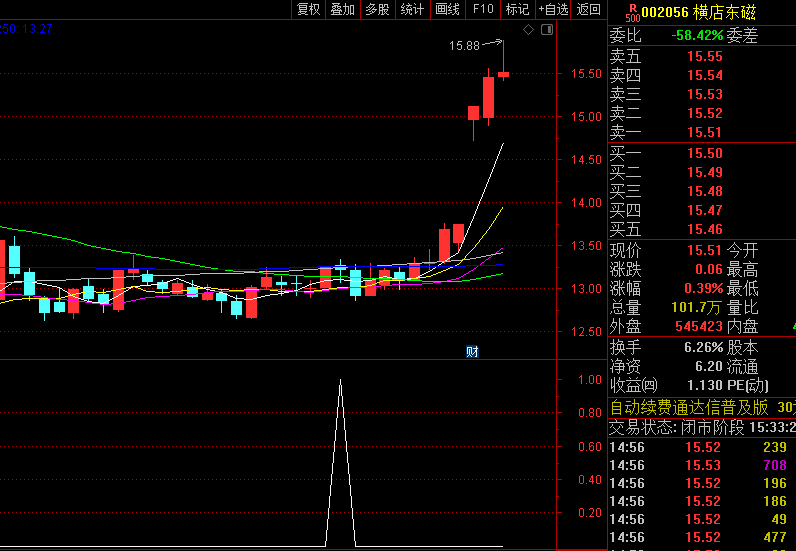
Task: Open the 自动续费通达信普及版 promotion link
Action: 689,408
